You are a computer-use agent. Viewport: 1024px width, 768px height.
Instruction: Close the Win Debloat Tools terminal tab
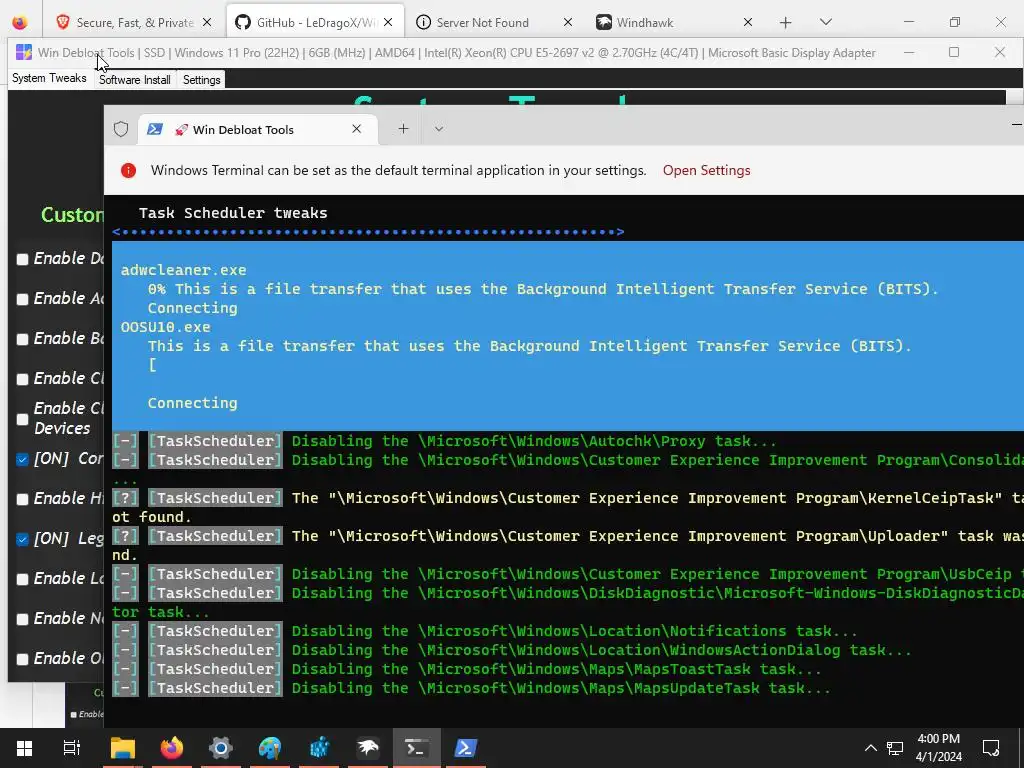[x=357, y=129]
